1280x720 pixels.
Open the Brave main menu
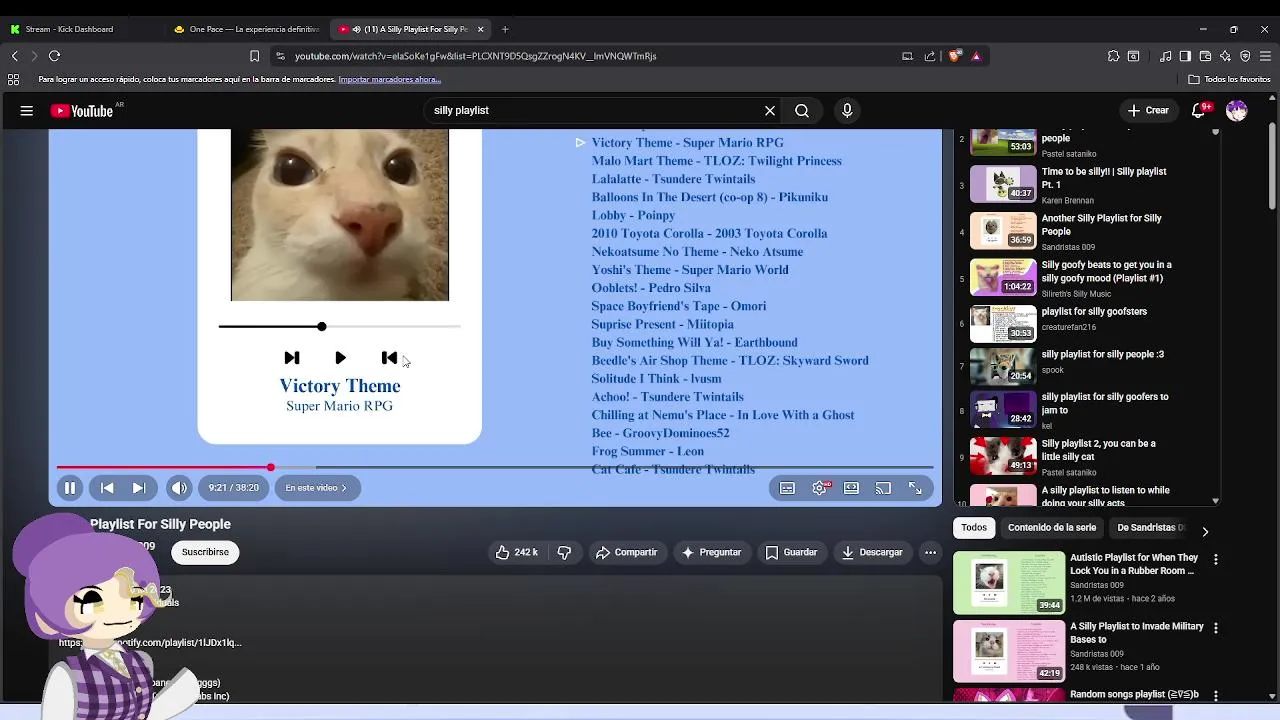pos(1265,56)
